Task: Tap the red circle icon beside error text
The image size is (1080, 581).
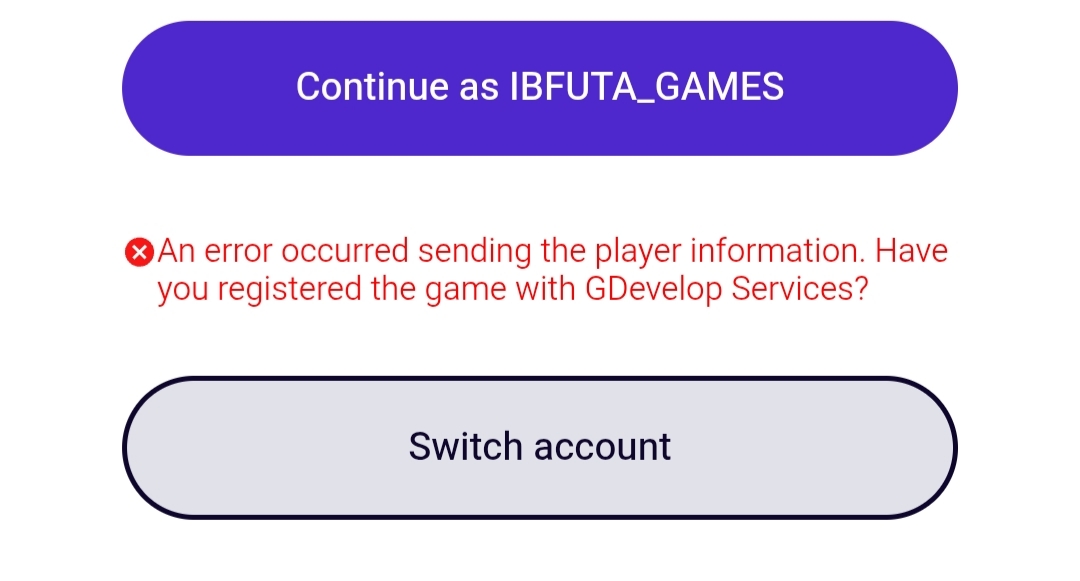Action: 140,253
